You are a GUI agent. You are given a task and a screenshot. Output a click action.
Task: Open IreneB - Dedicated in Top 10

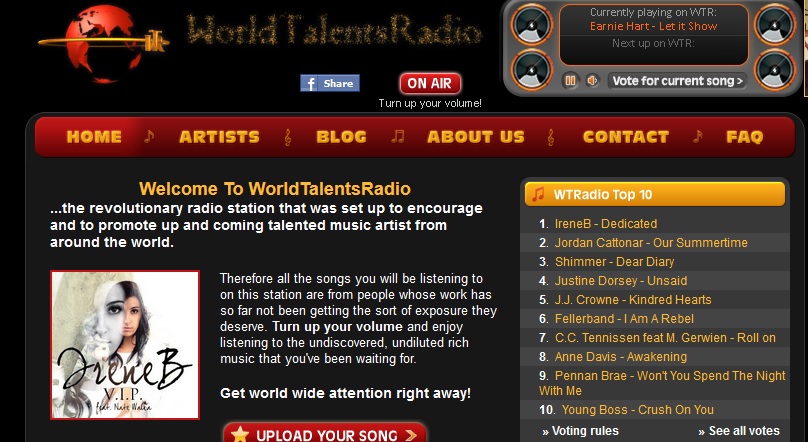tap(605, 224)
